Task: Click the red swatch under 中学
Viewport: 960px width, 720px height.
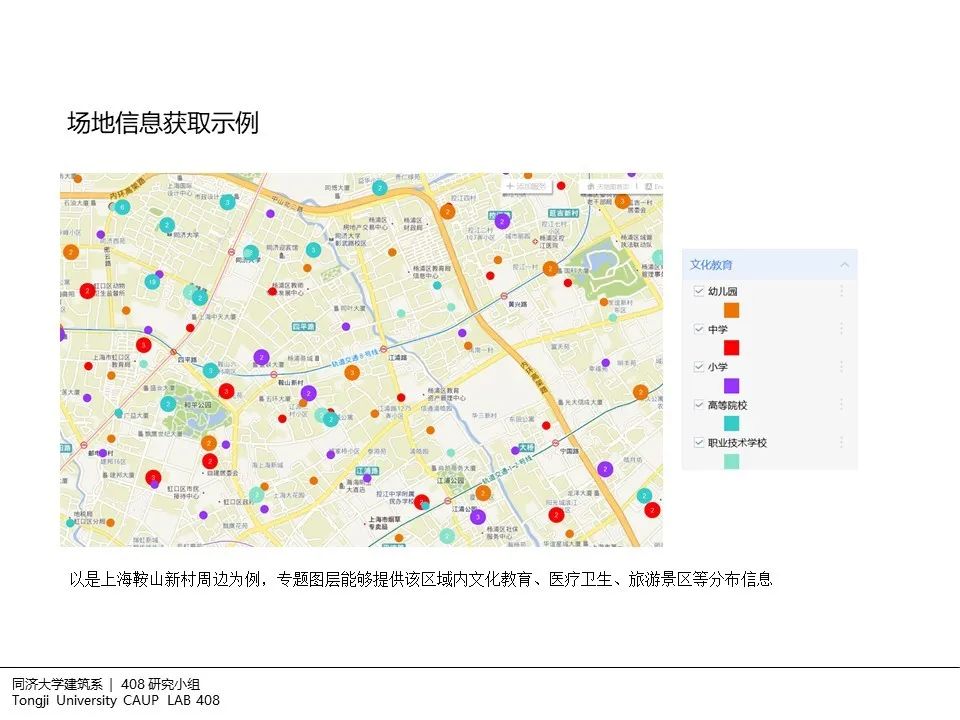Action: coord(731,348)
